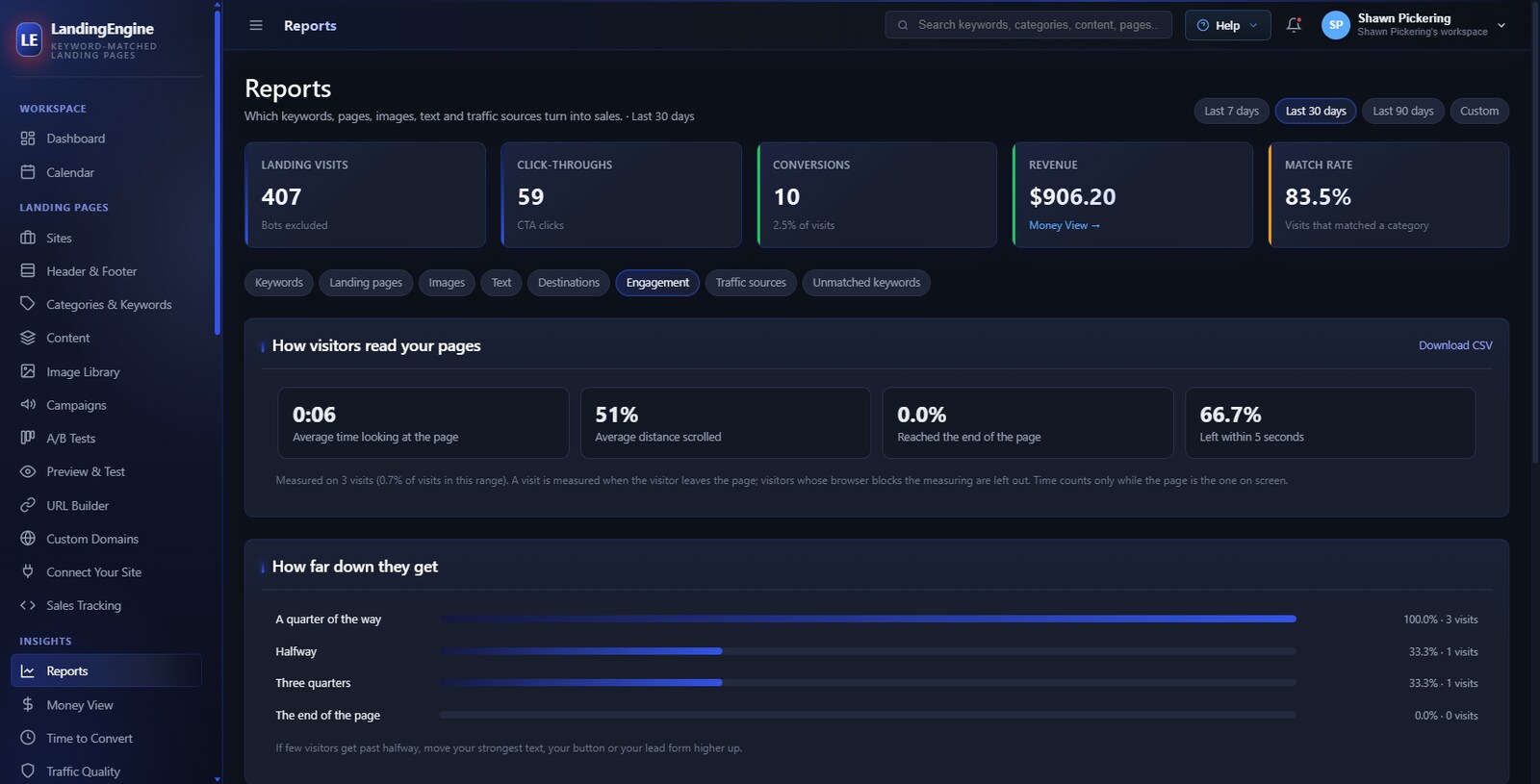Click the A/B Tests icon
Screen dimensions: 1540x784
click(x=28, y=438)
